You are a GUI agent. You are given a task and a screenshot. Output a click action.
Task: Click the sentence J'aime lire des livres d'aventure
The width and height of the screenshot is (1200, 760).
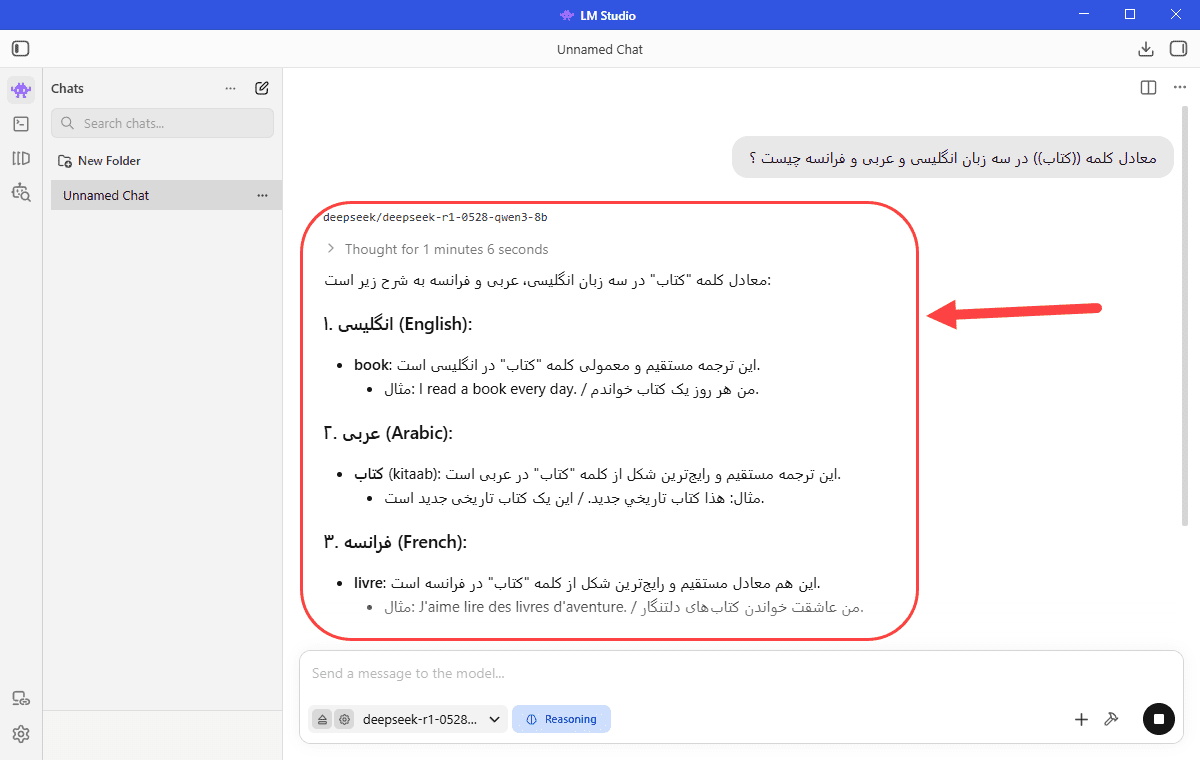point(522,607)
